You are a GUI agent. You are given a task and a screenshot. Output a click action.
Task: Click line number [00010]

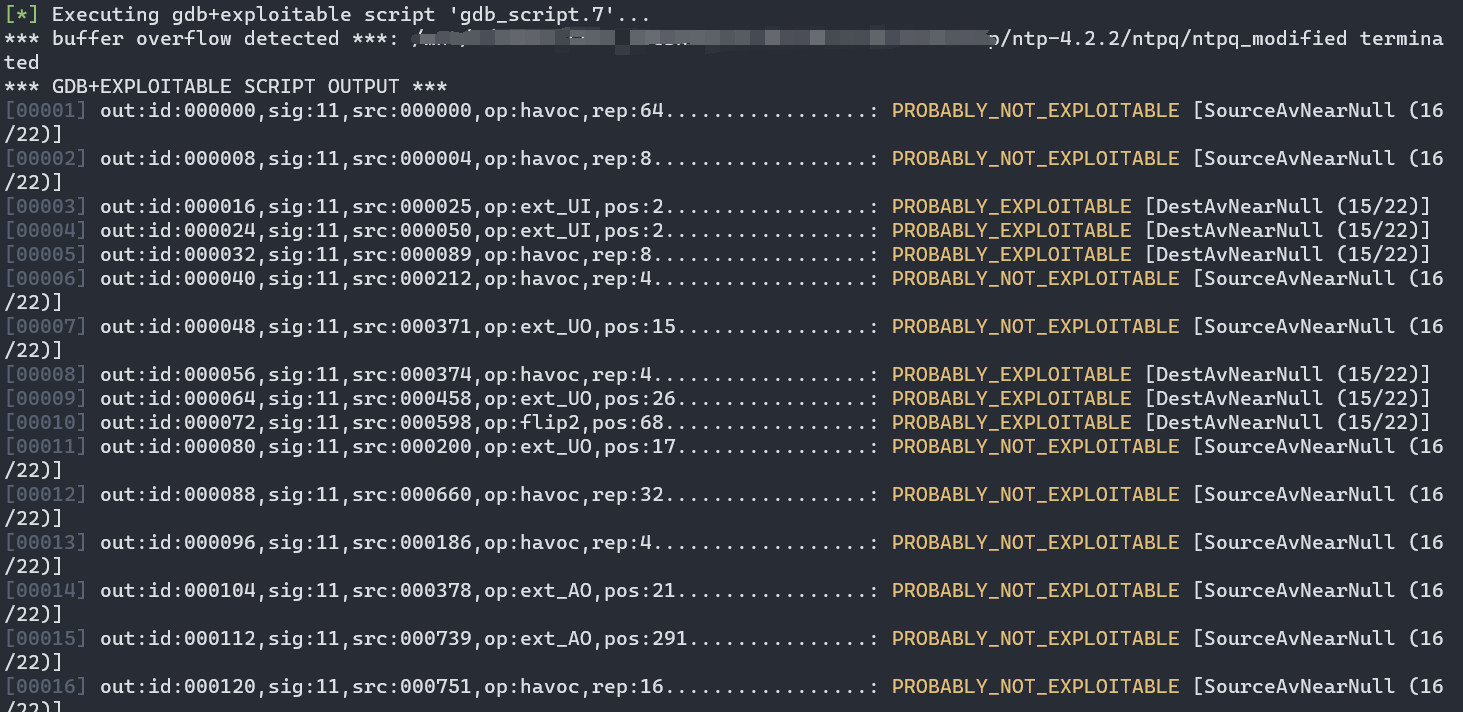pyautogui.click(x=46, y=423)
